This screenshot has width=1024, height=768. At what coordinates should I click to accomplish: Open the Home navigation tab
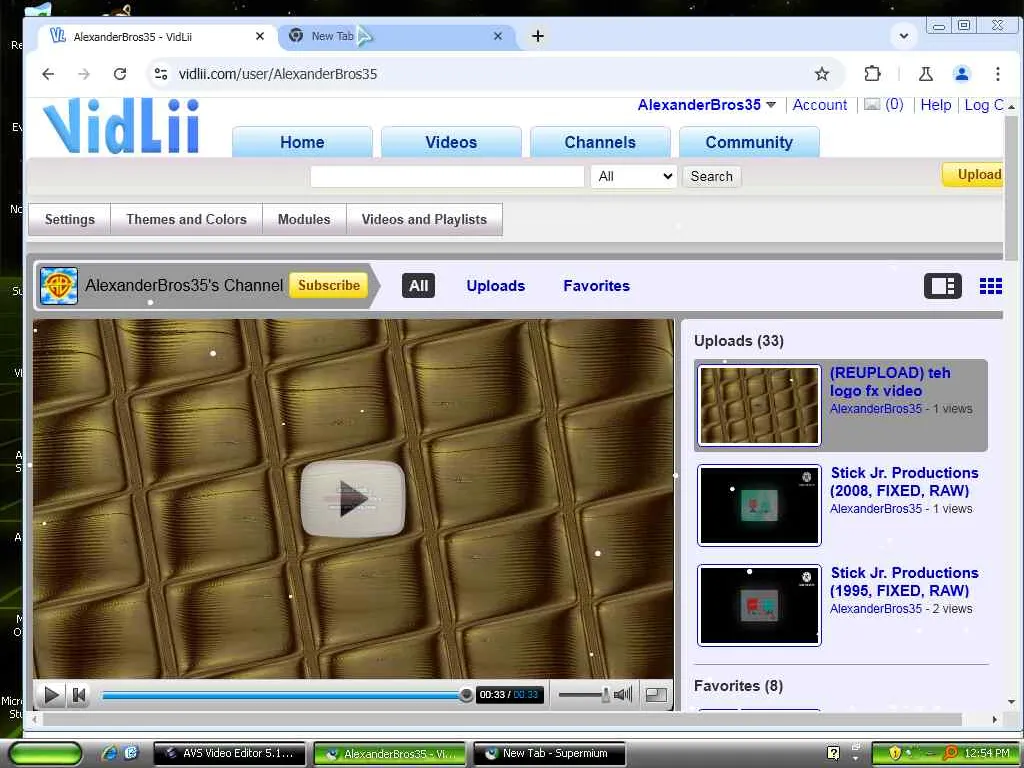tap(302, 142)
